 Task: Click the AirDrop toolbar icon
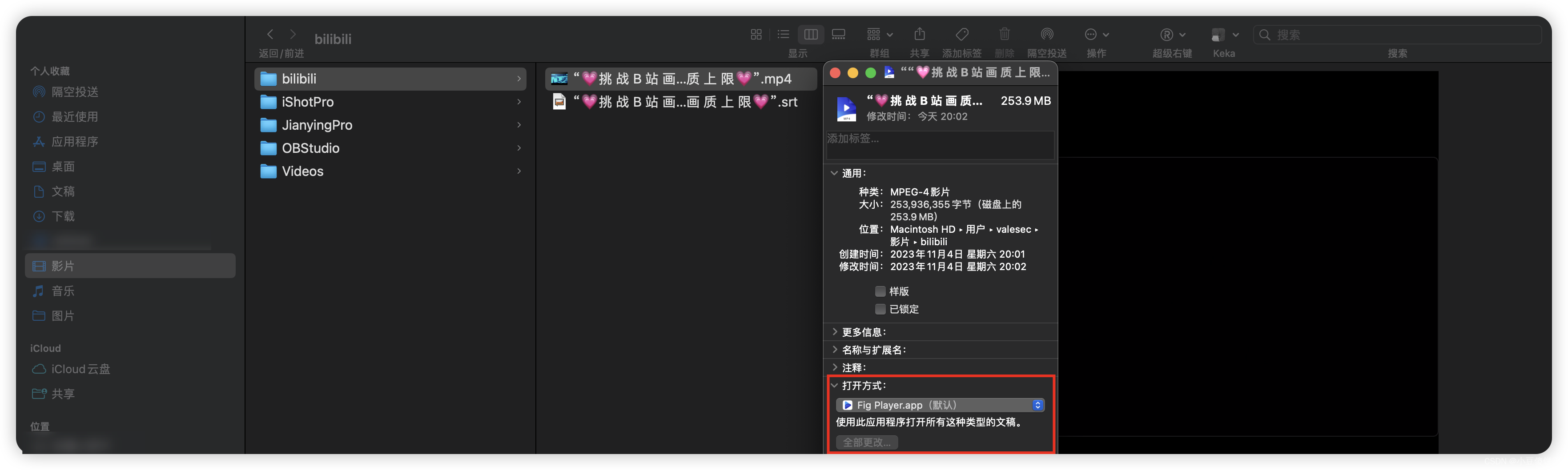pyautogui.click(x=1046, y=35)
